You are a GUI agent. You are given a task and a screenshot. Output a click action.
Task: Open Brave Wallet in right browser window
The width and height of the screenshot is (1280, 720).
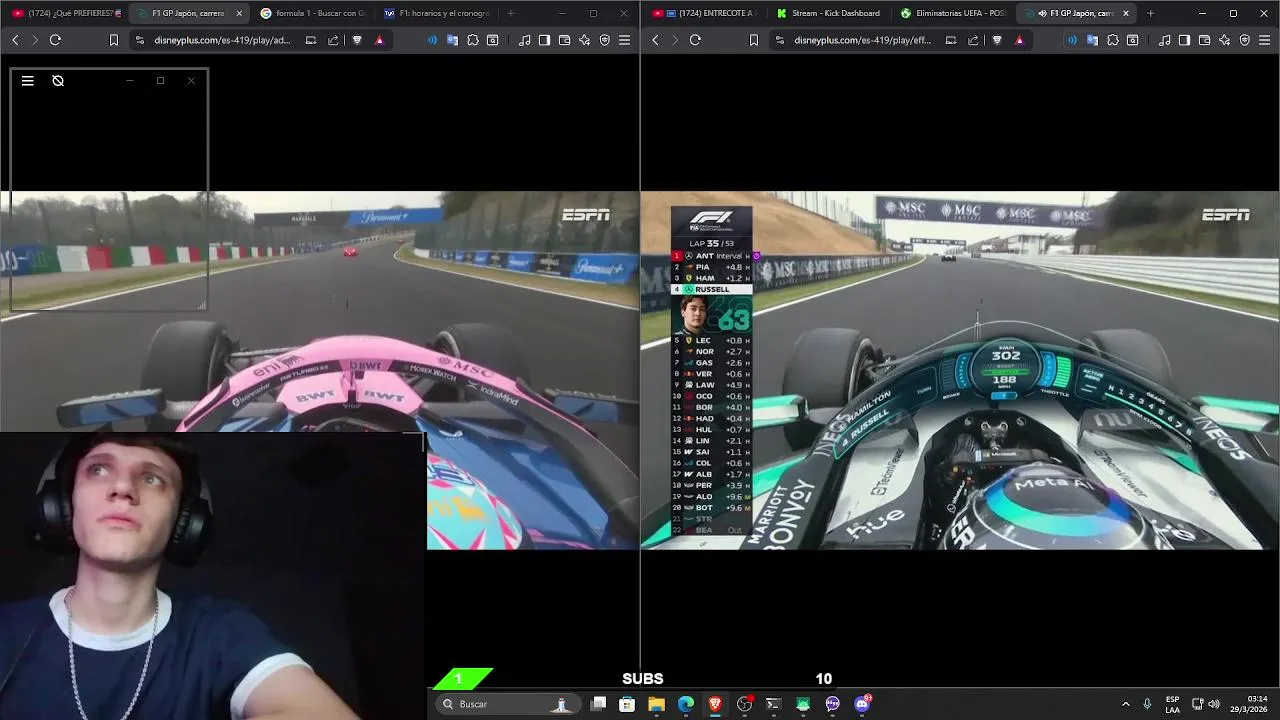pos(1205,40)
